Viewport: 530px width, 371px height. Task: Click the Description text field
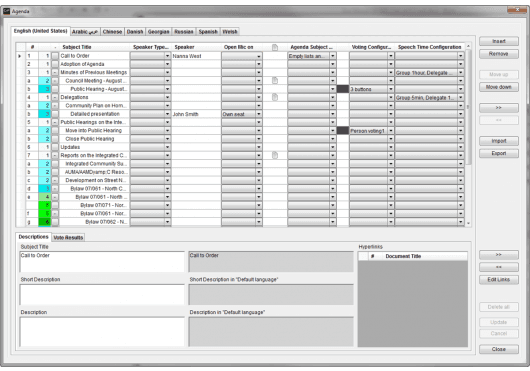(x=102, y=331)
